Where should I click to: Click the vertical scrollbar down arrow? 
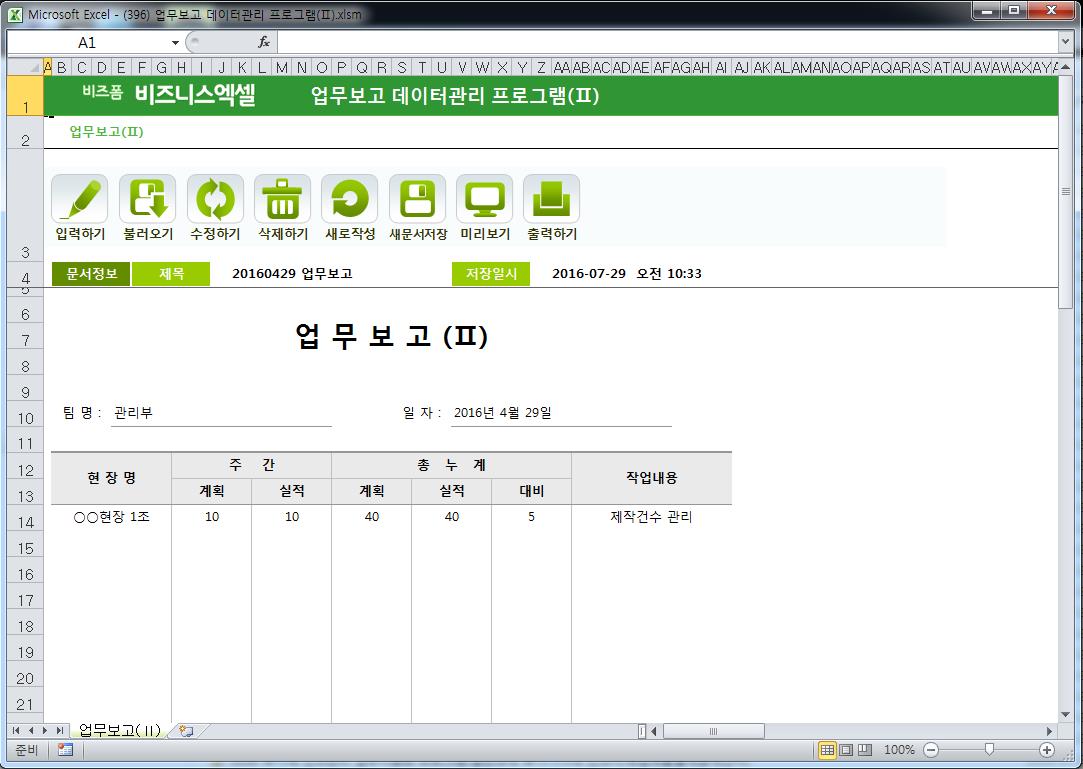(x=1066, y=714)
